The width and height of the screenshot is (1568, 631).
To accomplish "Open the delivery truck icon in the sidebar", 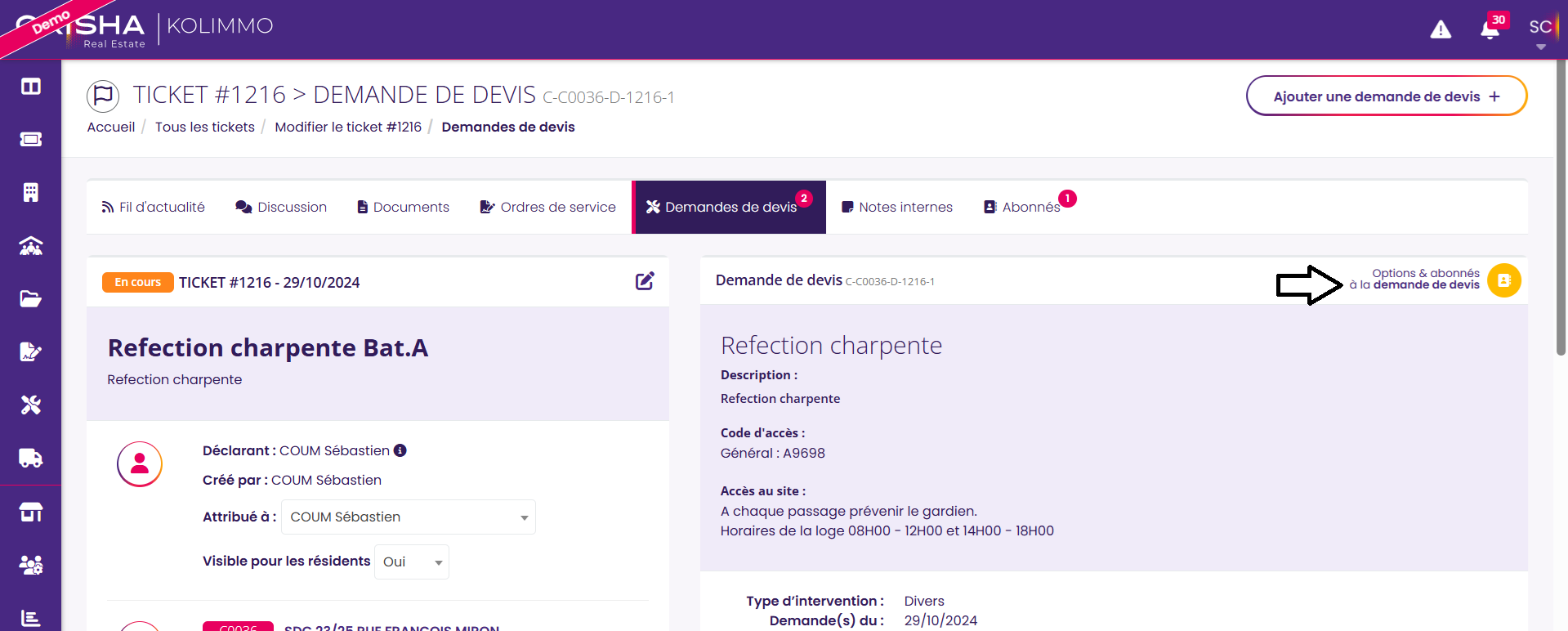I will click(x=31, y=459).
